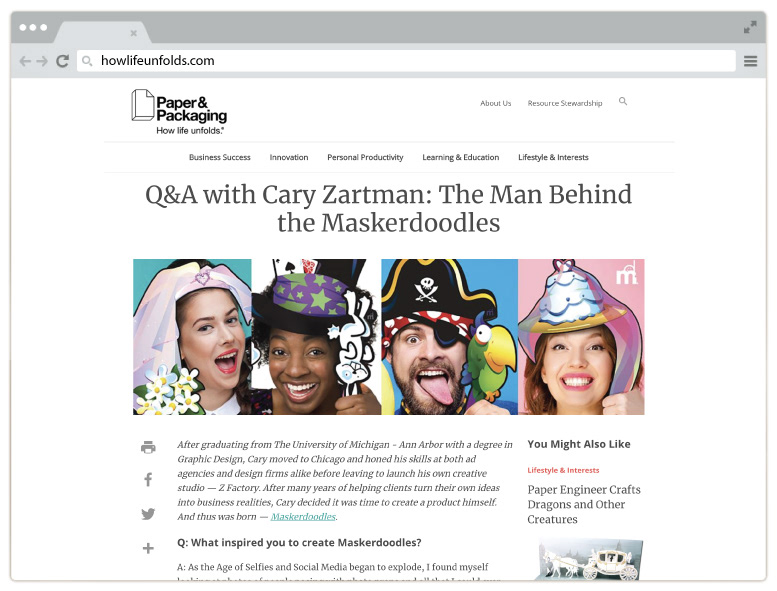Open the Business Success menu item
This screenshot has width=777, height=591.
coord(220,157)
